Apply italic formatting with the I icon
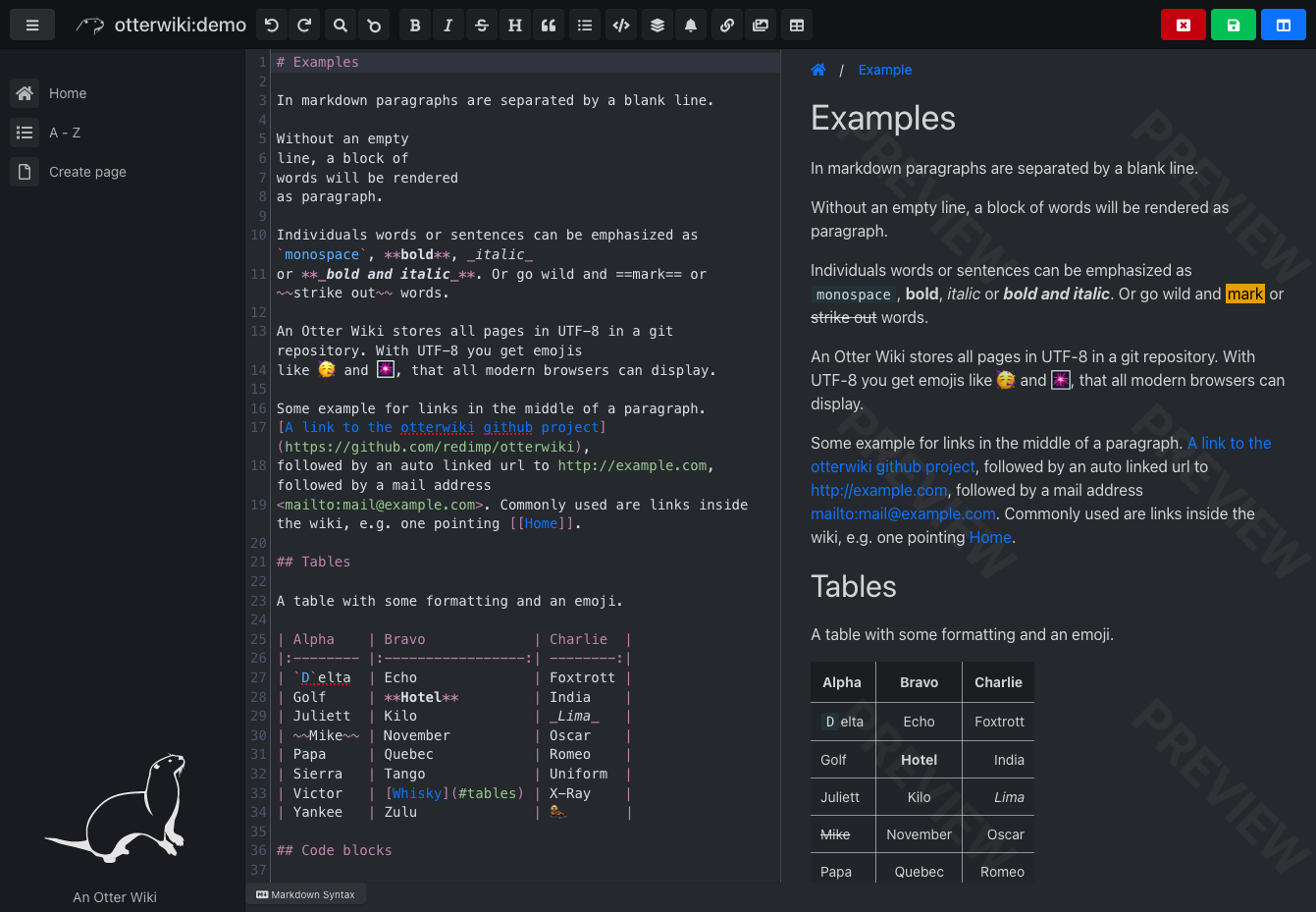Image resolution: width=1316 pixels, height=912 pixels. coord(447,26)
